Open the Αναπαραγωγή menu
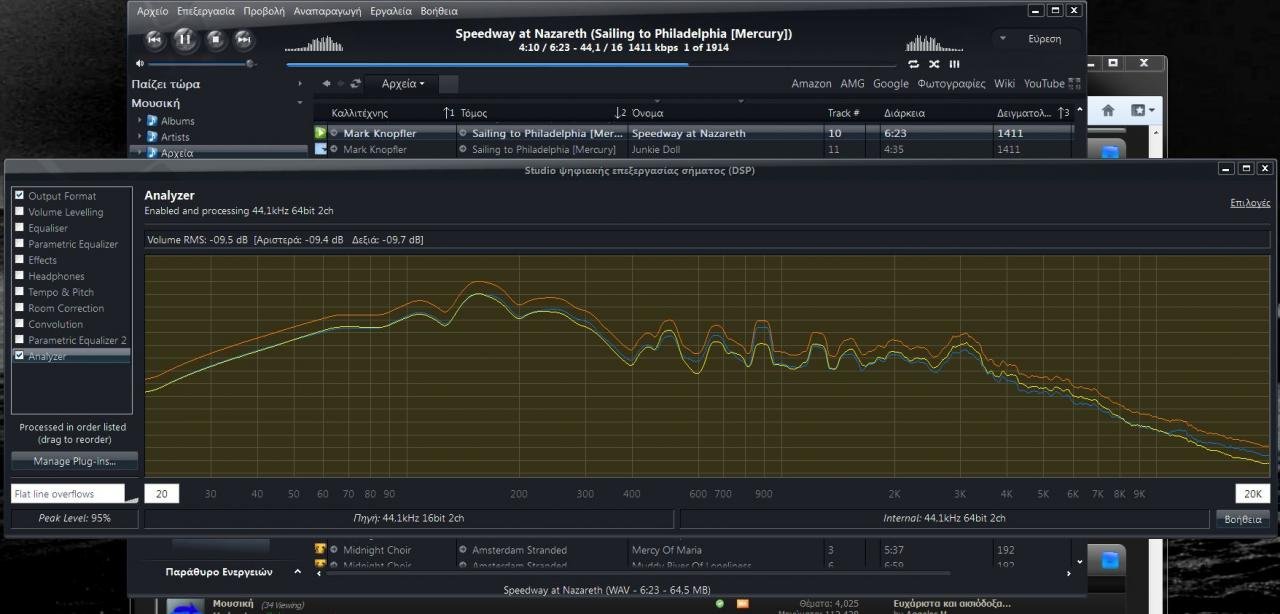The height and width of the screenshot is (614, 1280). click(x=327, y=11)
